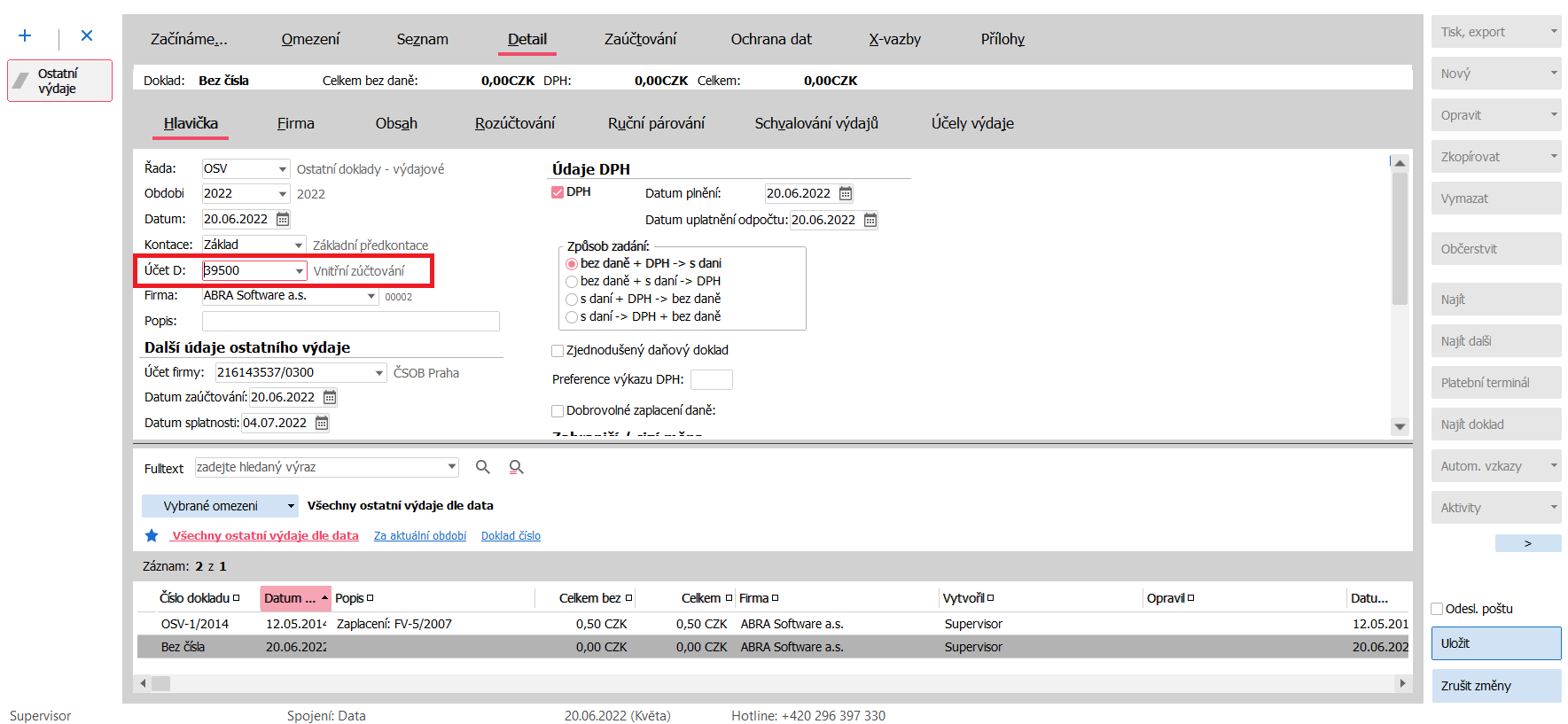Open the 'Za aktuální období' link
The height and width of the screenshot is (724, 1568).
420,536
